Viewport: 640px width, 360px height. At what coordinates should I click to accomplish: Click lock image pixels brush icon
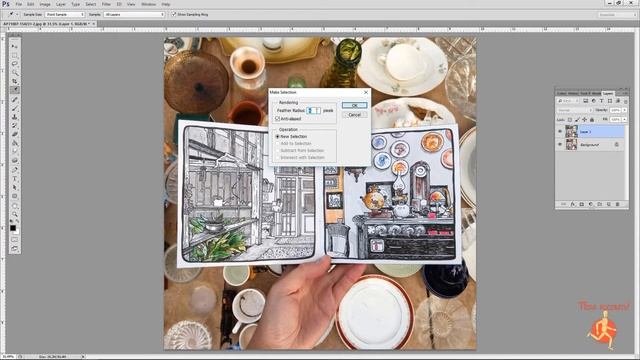[577, 120]
